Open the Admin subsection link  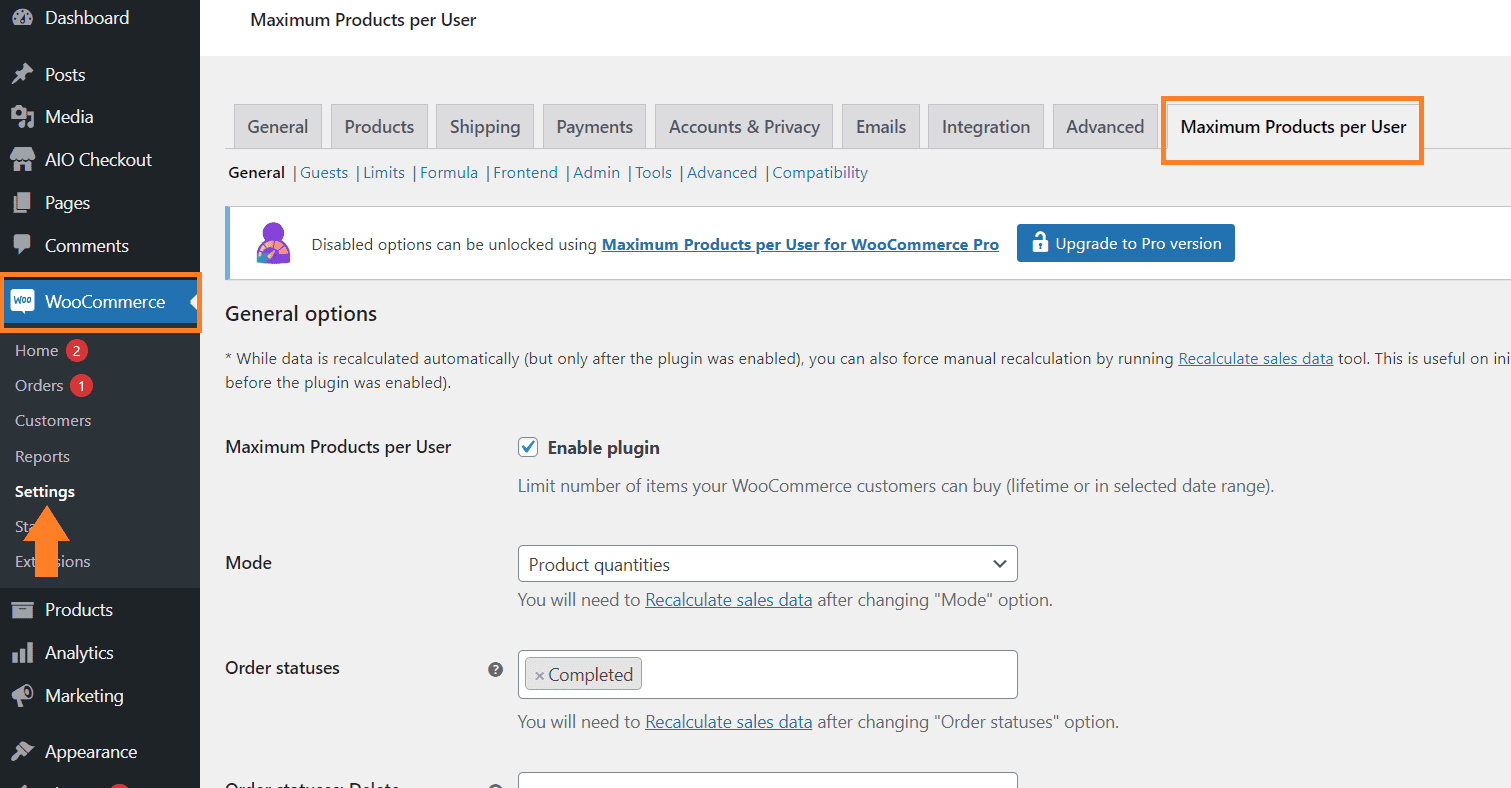pos(597,172)
